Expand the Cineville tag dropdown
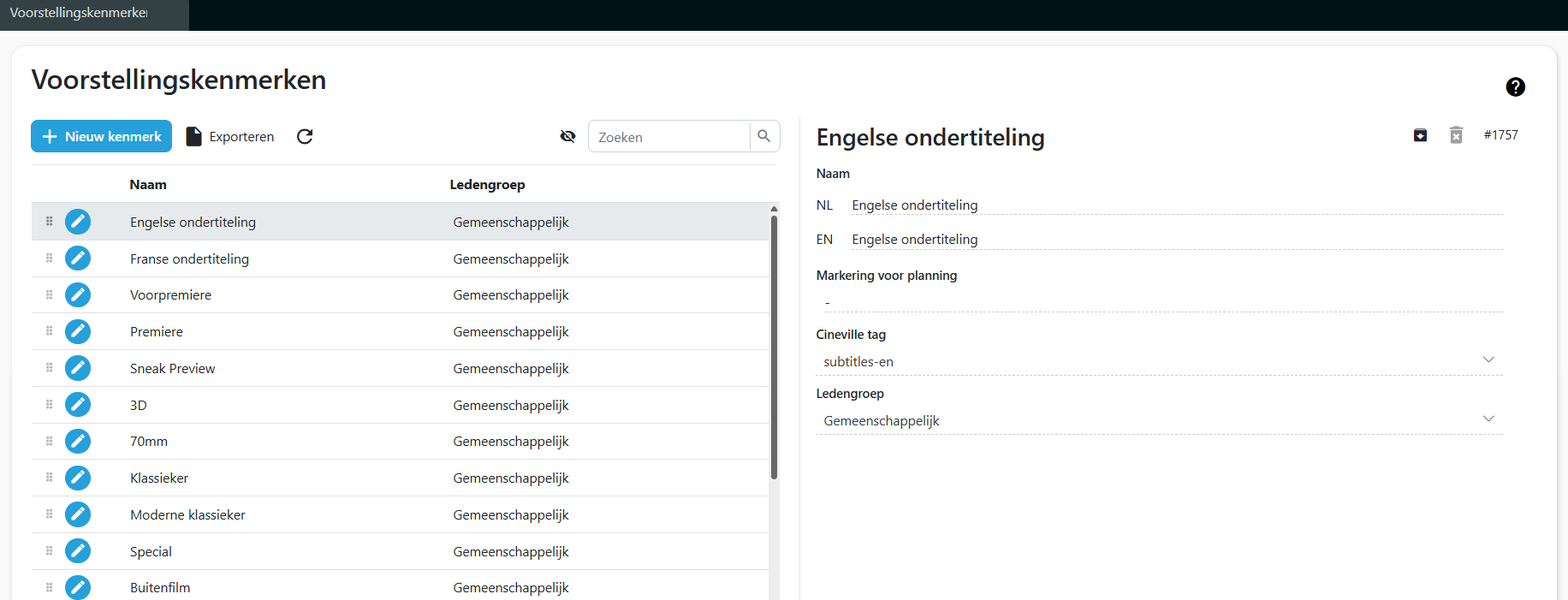Screen dimensions: 1568x600 point(1488,360)
